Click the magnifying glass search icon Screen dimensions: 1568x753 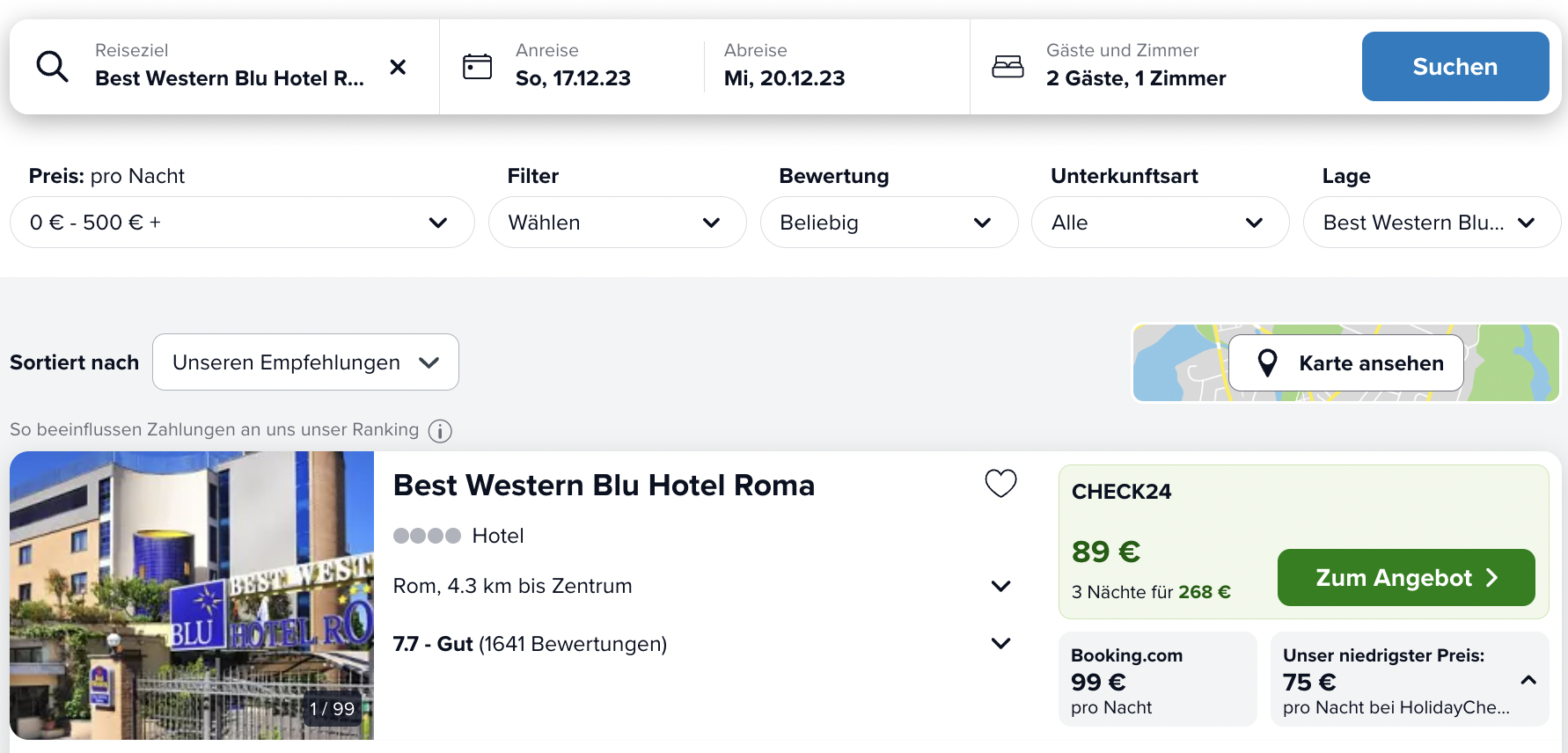52,67
